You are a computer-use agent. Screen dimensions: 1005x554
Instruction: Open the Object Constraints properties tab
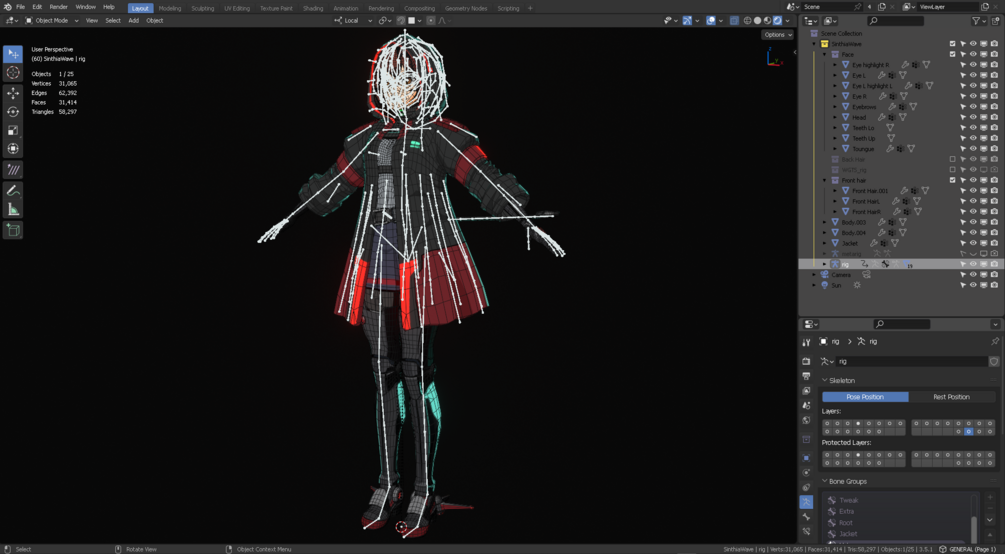point(807,487)
